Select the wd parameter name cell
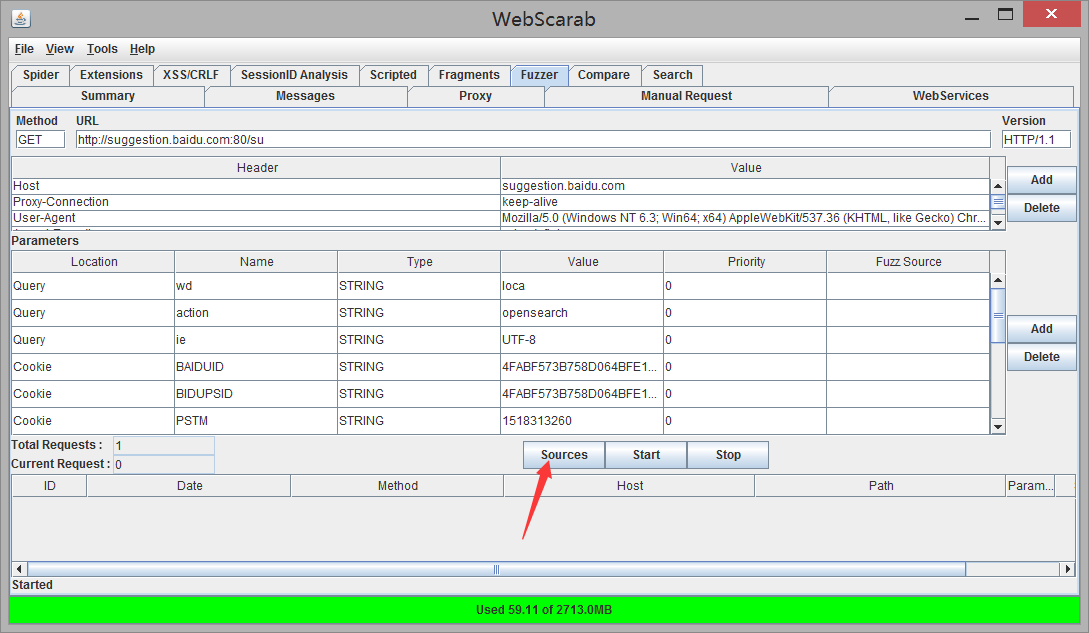1089x633 pixels. [x=256, y=286]
